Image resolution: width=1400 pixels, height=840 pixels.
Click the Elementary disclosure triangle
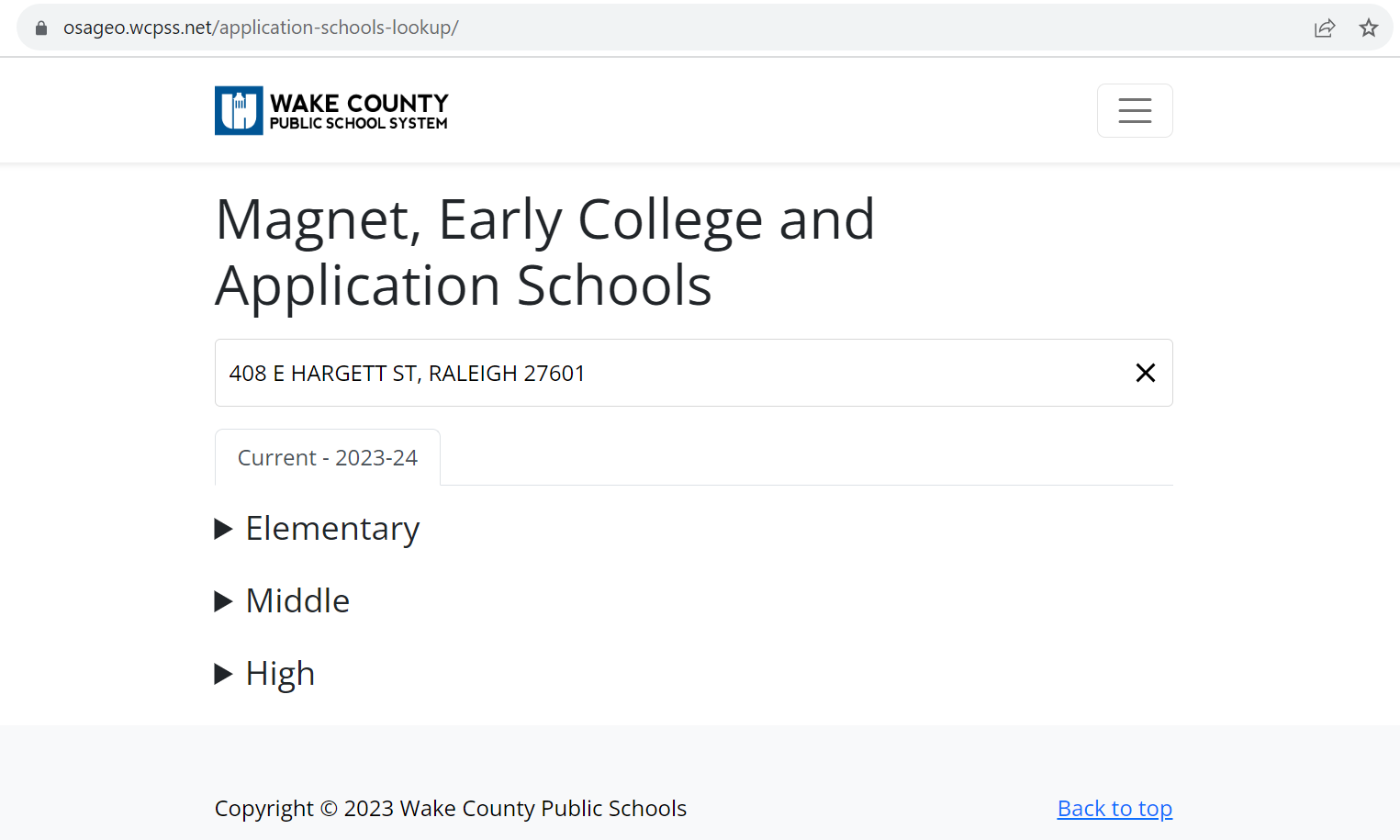coord(223,529)
